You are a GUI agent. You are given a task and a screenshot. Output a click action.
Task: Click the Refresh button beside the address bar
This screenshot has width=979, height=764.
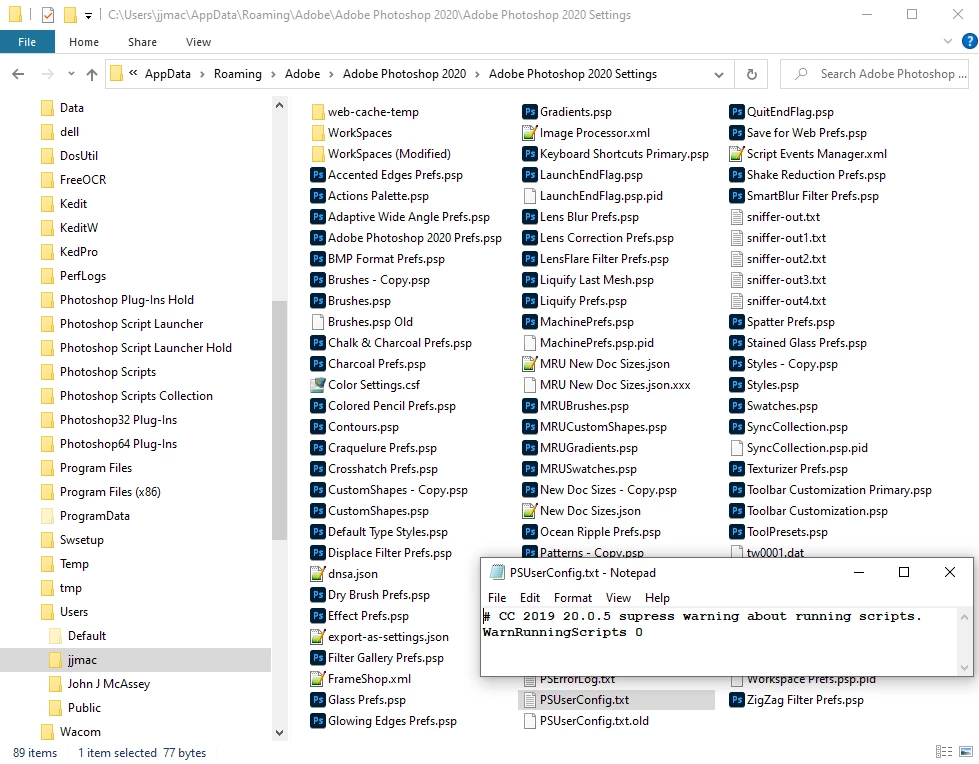752,74
